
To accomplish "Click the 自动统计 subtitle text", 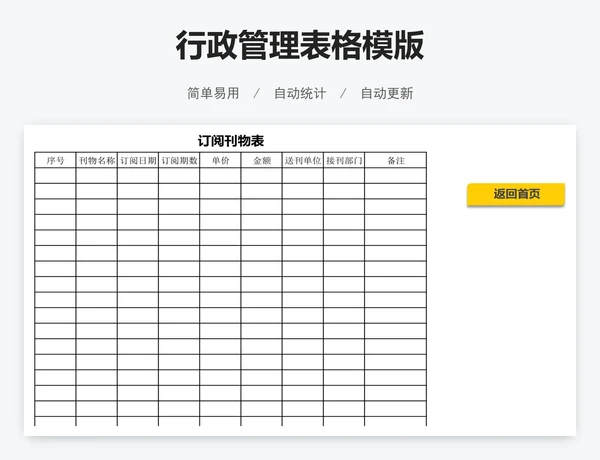I will pos(299,93).
